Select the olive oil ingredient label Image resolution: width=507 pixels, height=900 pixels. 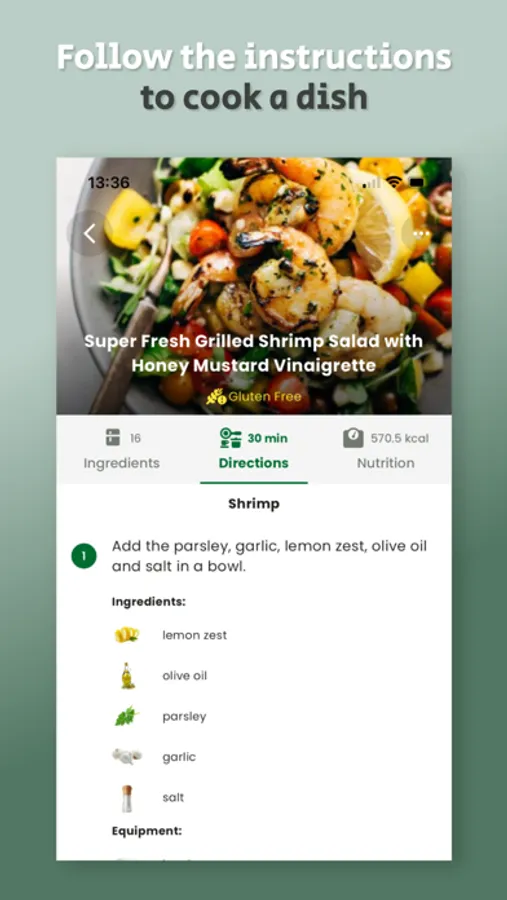(x=184, y=676)
